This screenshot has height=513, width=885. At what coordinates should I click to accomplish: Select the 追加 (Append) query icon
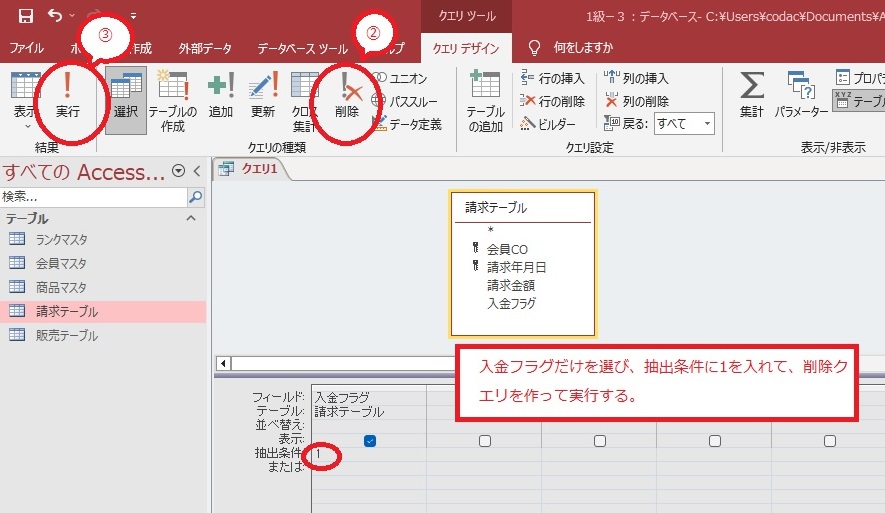point(220,98)
